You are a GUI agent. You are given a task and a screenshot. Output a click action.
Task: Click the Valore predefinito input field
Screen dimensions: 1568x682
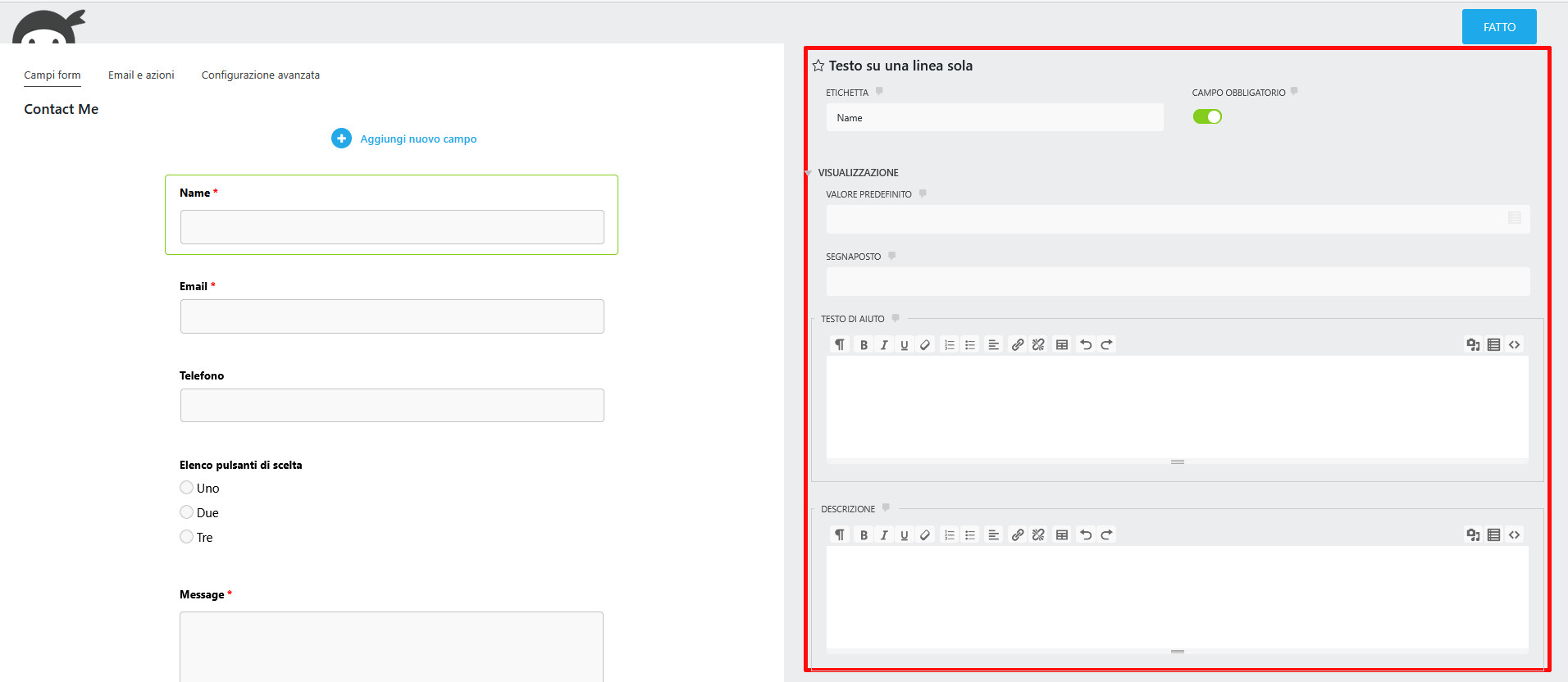tap(1178, 219)
